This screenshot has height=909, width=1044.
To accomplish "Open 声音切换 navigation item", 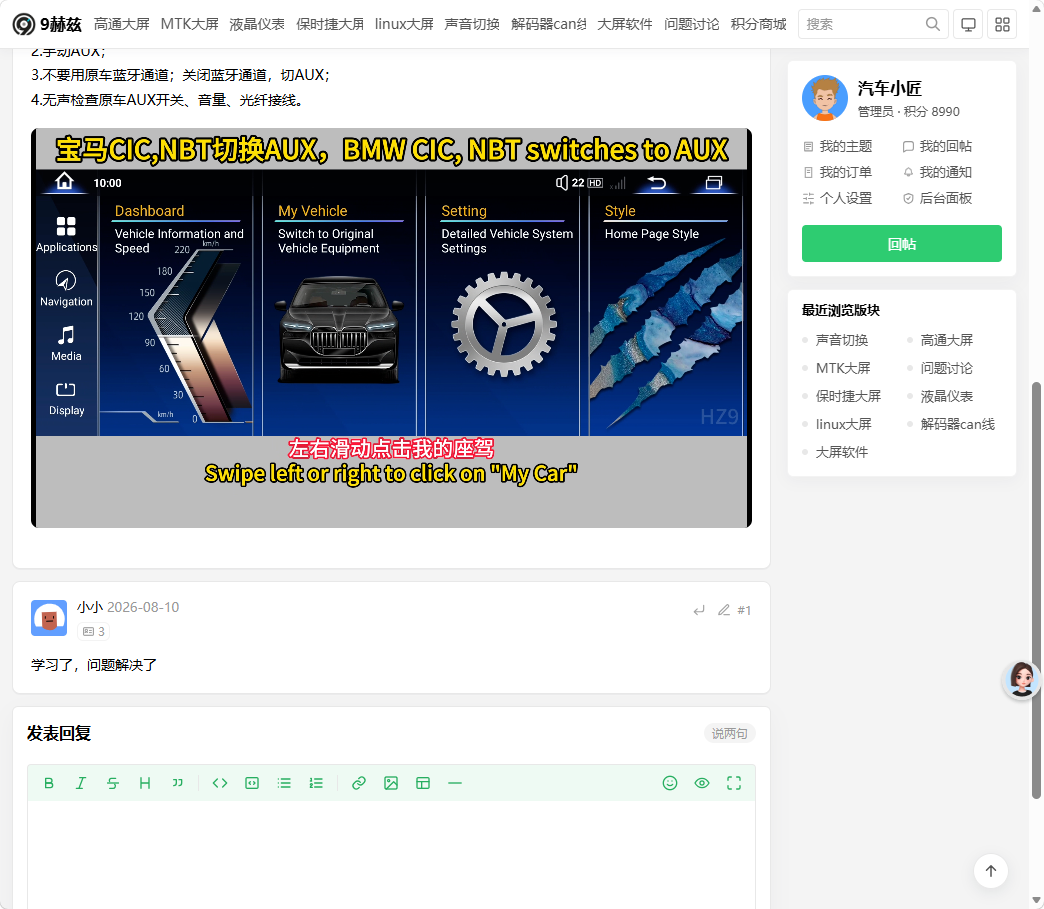I will coord(472,24).
